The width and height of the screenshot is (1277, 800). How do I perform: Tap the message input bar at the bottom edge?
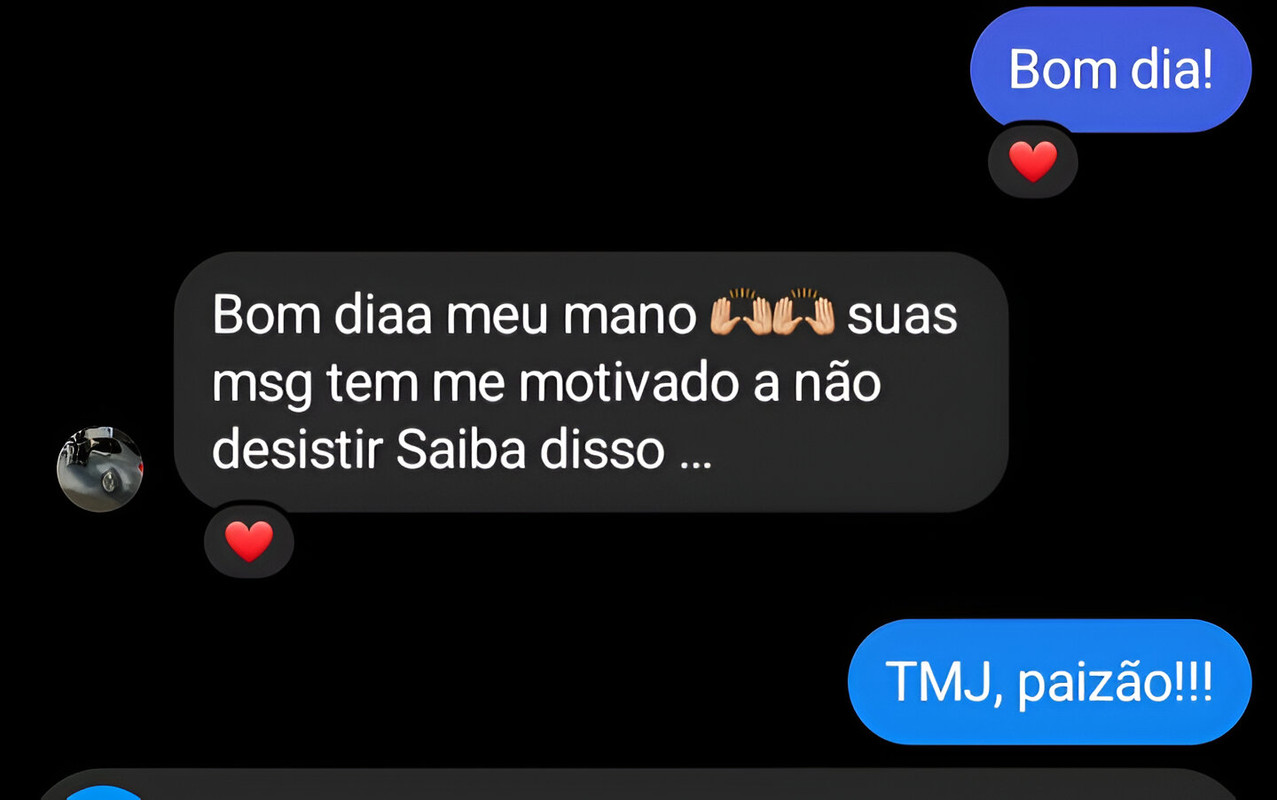tap(638, 786)
